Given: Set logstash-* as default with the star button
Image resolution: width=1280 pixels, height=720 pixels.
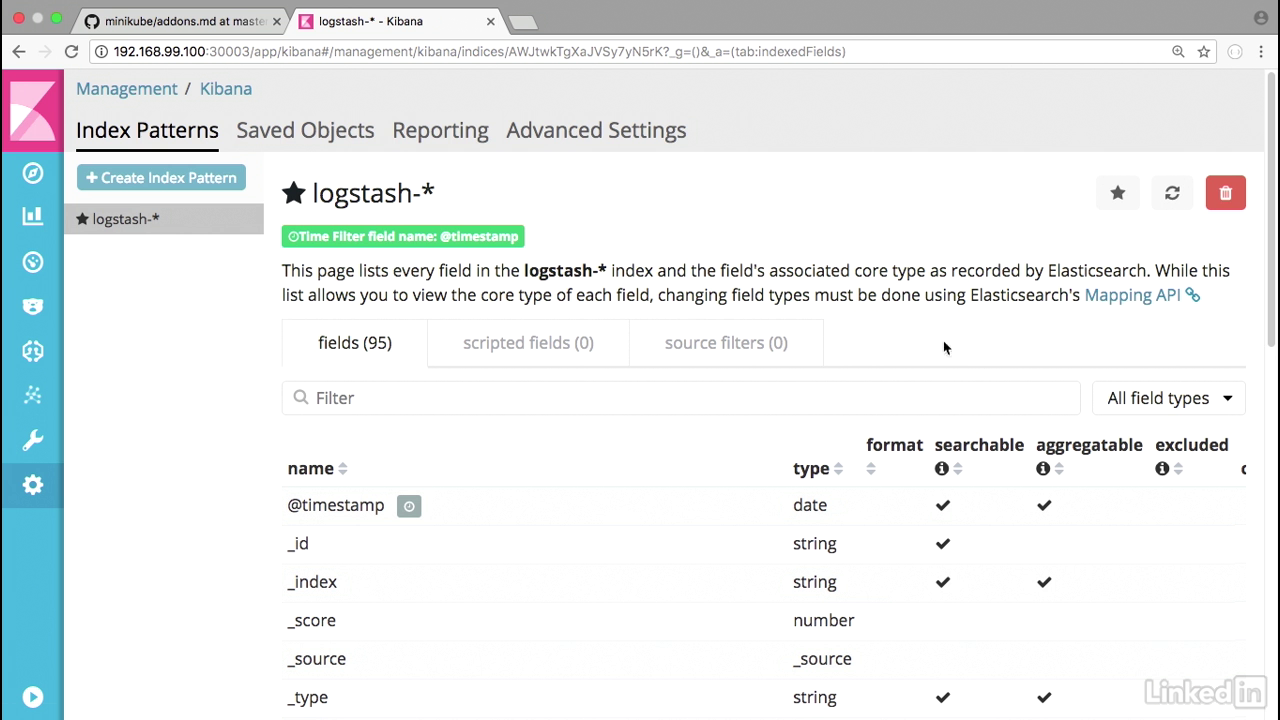Looking at the screenshot, I should (x=1118, y=193).
